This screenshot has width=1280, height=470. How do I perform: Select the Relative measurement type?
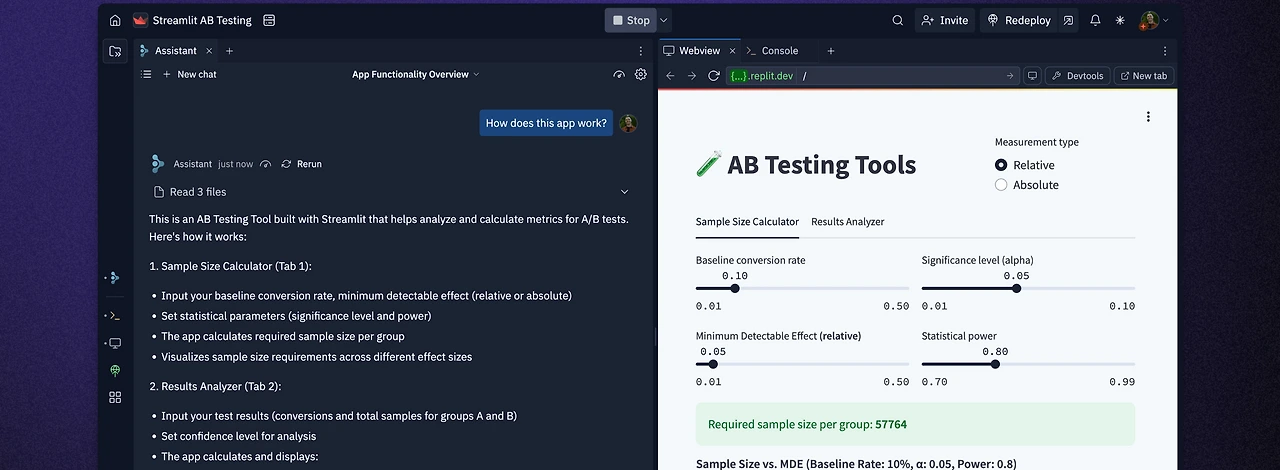click(x=1001, y=165)
